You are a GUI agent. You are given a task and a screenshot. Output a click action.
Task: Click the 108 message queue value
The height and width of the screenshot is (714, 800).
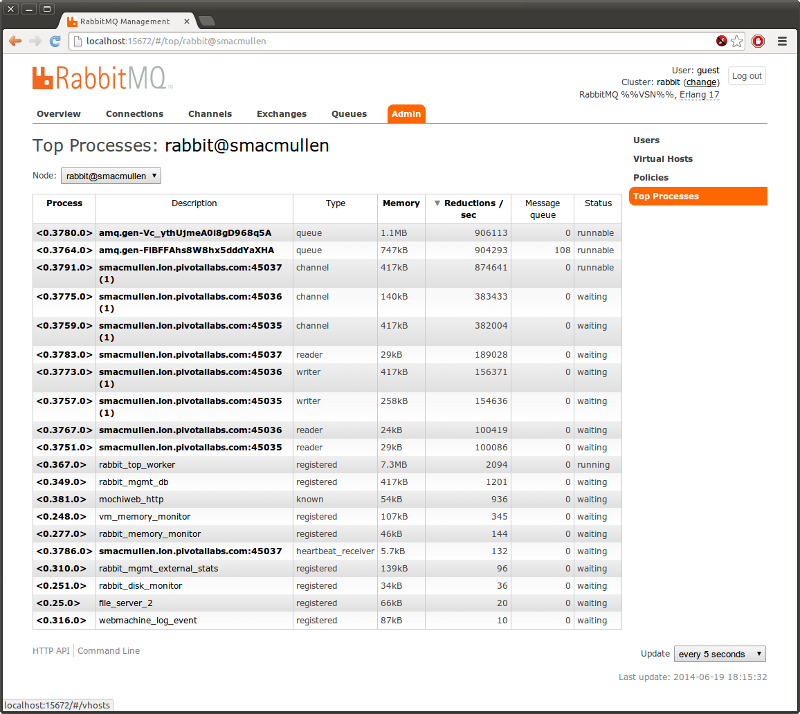562,250
